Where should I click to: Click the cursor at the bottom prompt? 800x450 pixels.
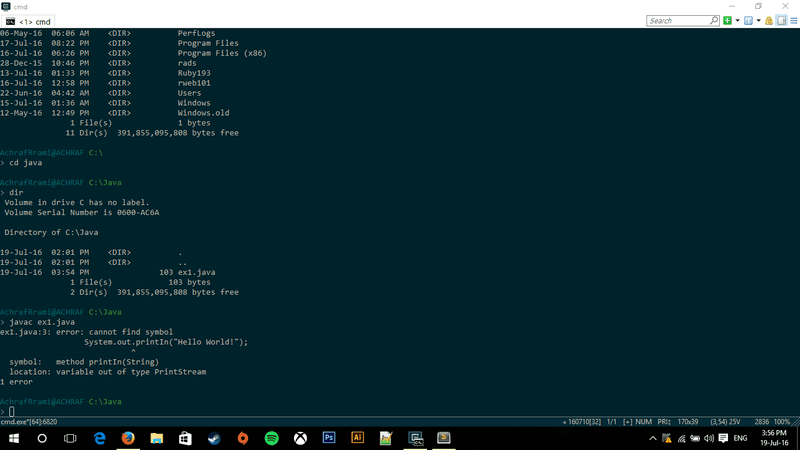click(x=12, y=411)
